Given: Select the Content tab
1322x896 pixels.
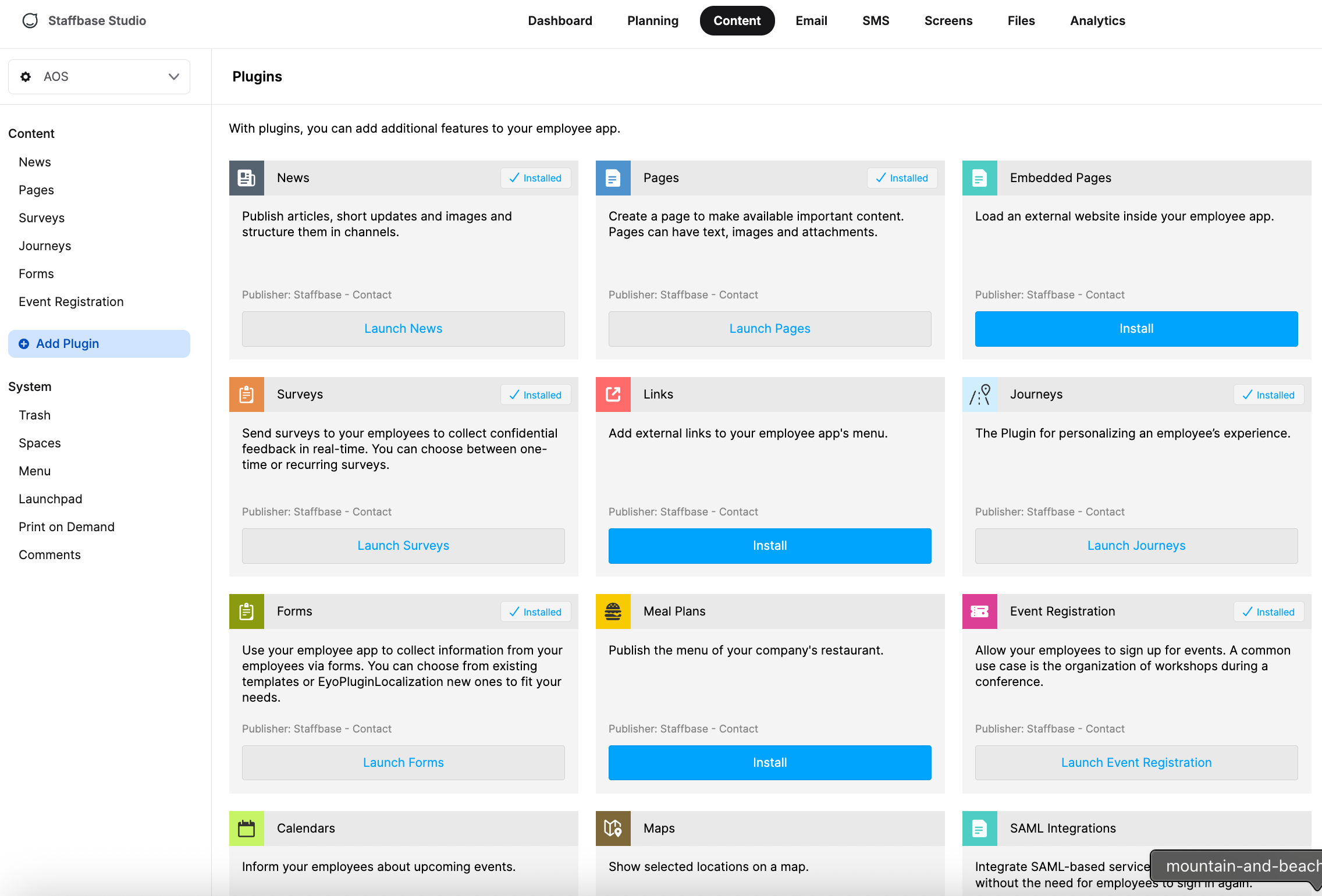Looking at the screenshot, I should [x=737, y=21].
